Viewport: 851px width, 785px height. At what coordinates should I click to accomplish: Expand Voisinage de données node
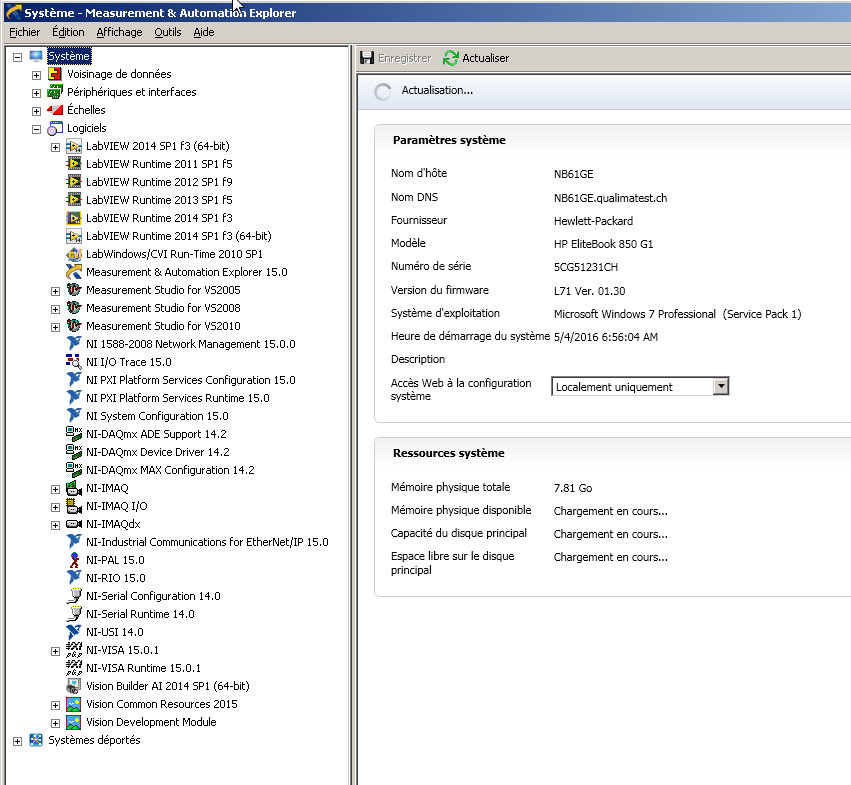pyautogui.click(x=36, y=75)
